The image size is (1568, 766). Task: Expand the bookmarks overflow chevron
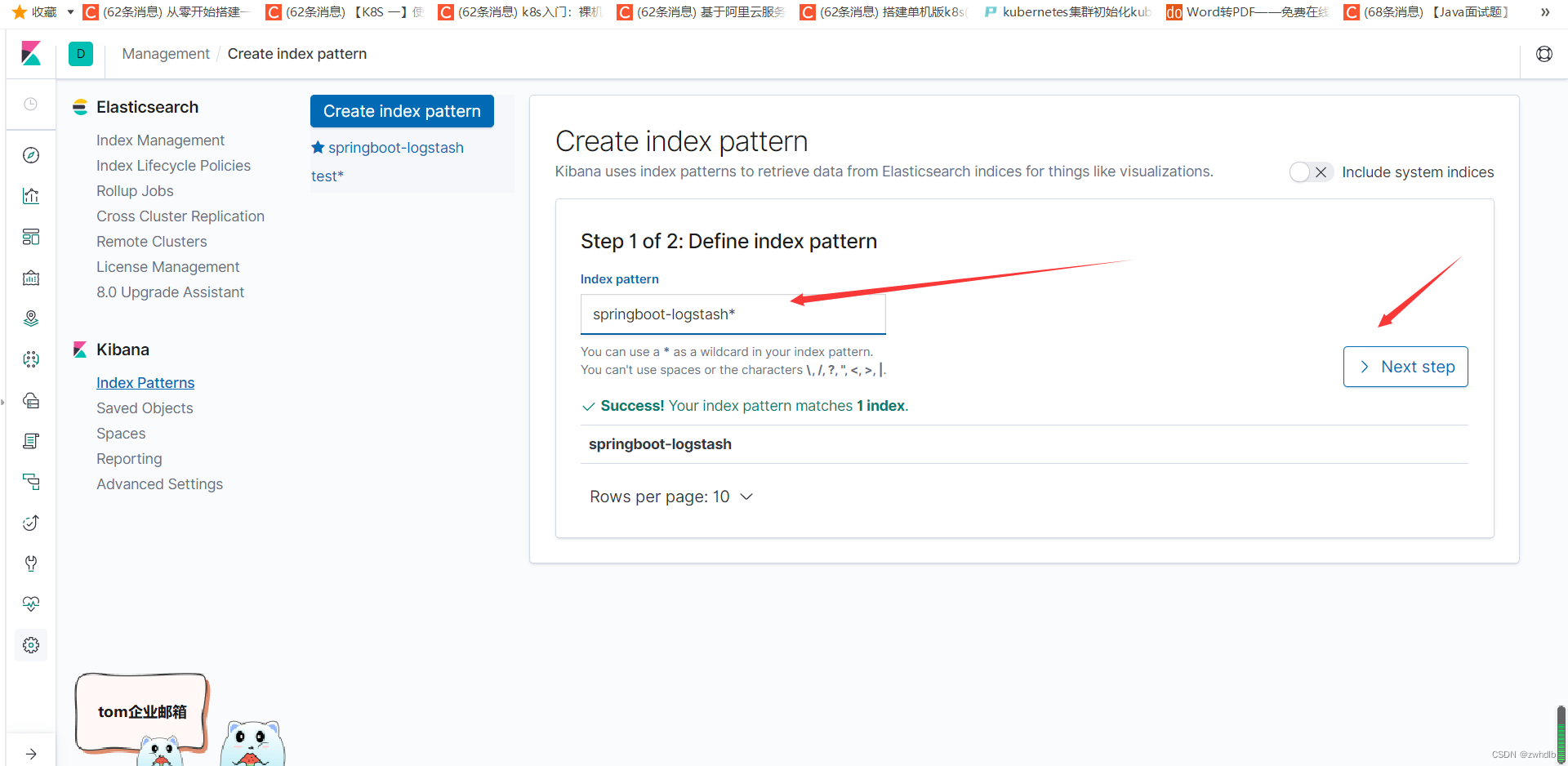(1545, 12)
